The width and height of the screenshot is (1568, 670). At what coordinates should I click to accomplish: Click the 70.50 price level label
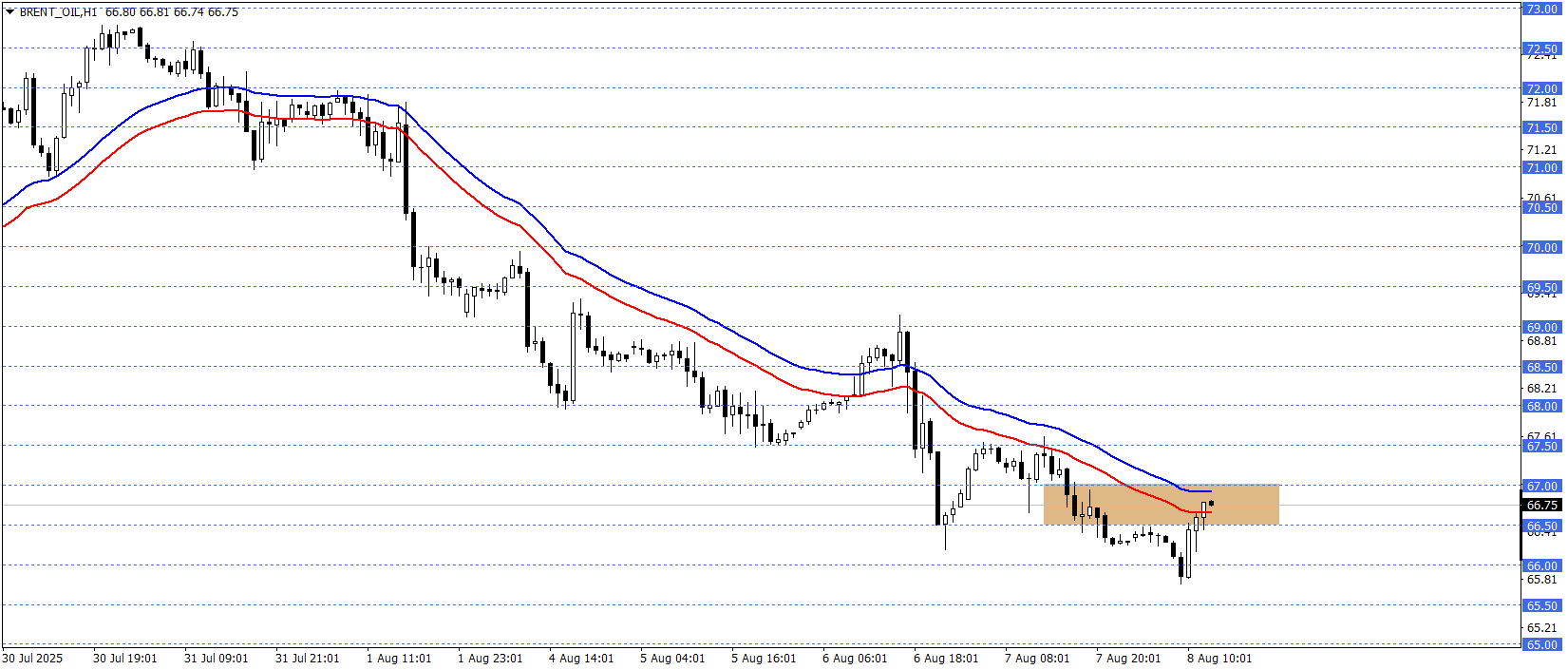pos(1541,207)
